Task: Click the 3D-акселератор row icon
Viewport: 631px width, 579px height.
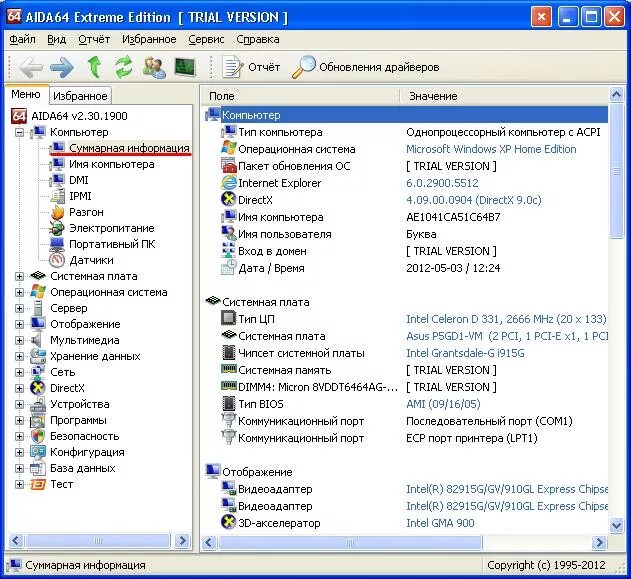Action: click(228, 523)
